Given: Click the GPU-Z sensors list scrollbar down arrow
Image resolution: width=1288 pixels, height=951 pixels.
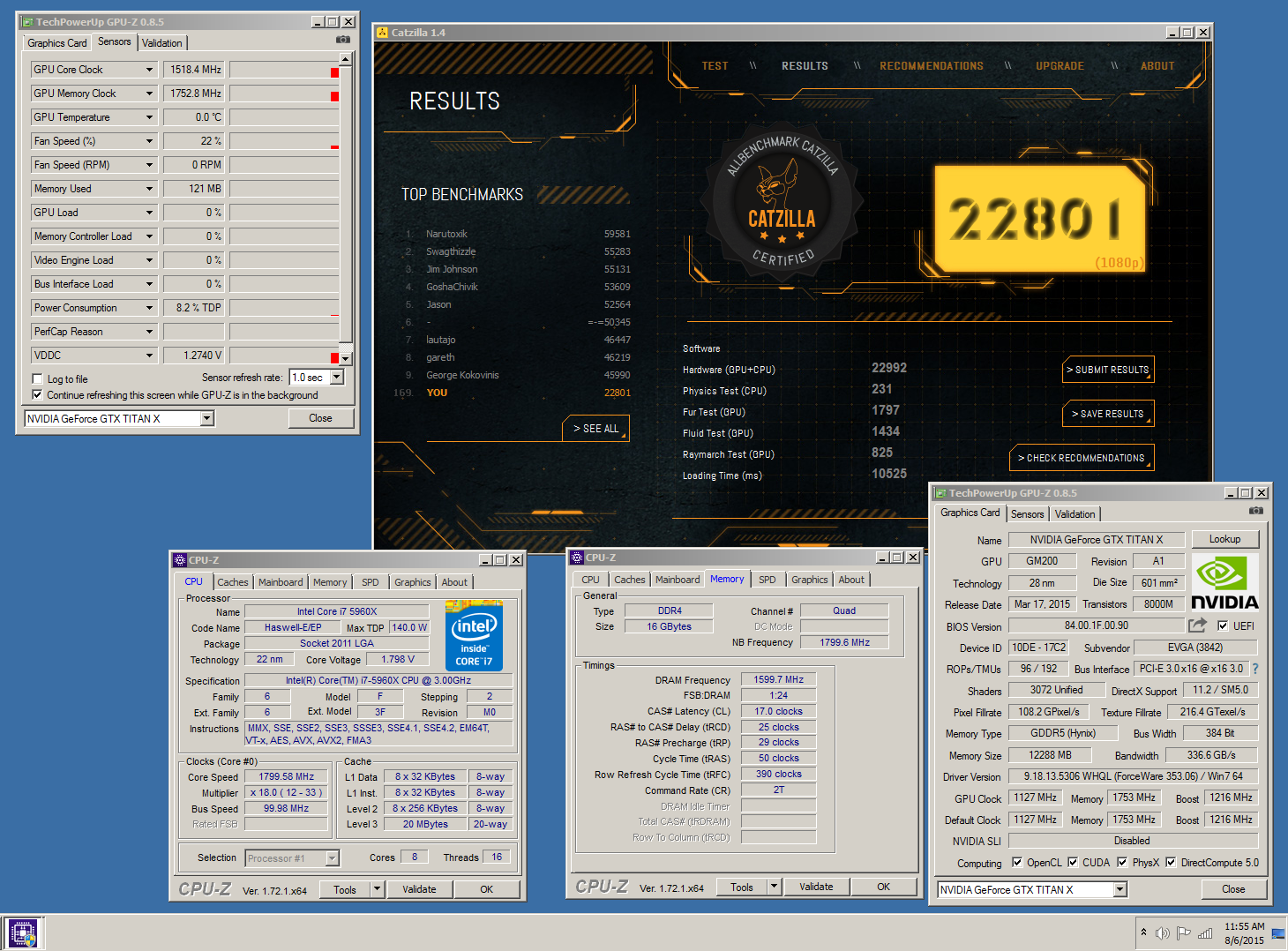Looking at the screenshot, I should point(346,359).
